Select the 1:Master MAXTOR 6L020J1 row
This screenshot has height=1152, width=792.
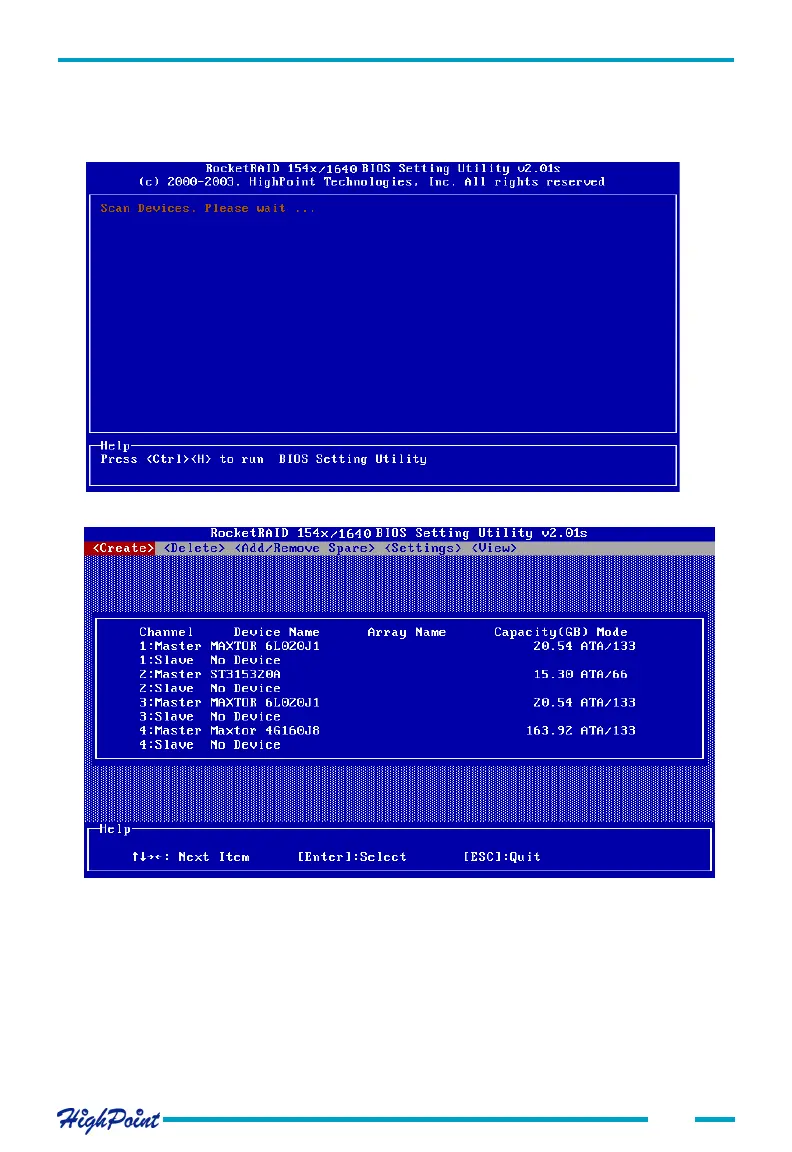click(387, 646)
